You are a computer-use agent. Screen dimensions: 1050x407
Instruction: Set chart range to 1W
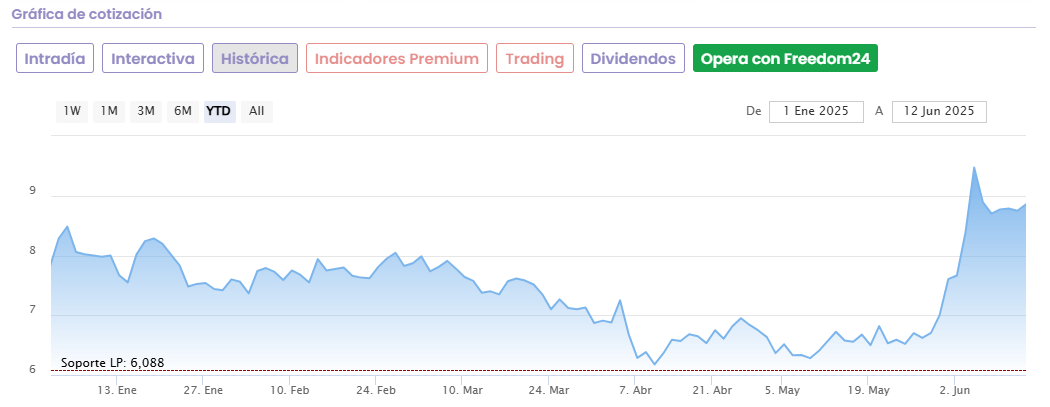(x=72, y=111)
